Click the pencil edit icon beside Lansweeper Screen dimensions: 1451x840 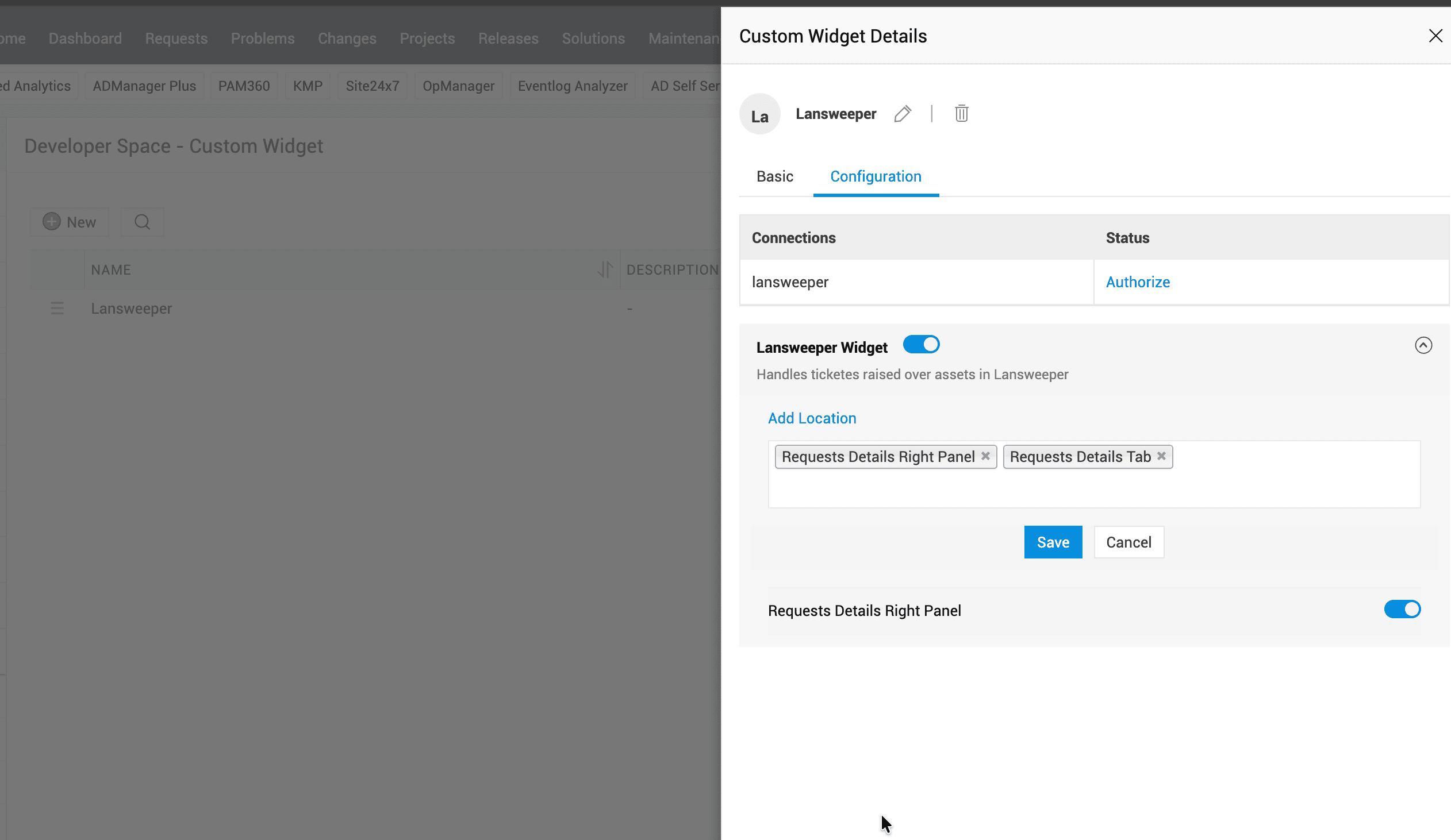point(902,114)
